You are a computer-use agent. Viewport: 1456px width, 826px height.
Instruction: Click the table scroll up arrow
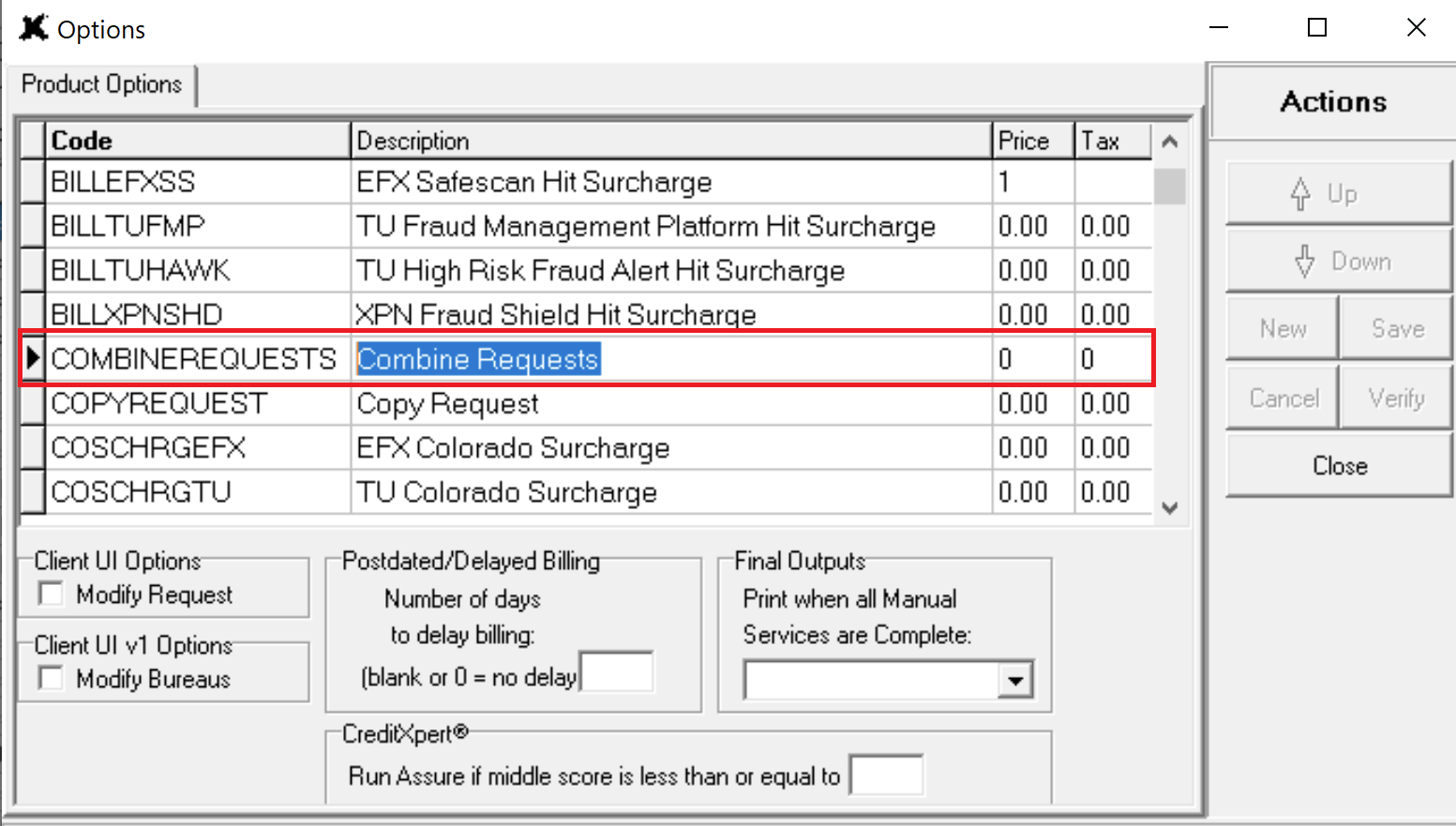(x=1169, y=142)
